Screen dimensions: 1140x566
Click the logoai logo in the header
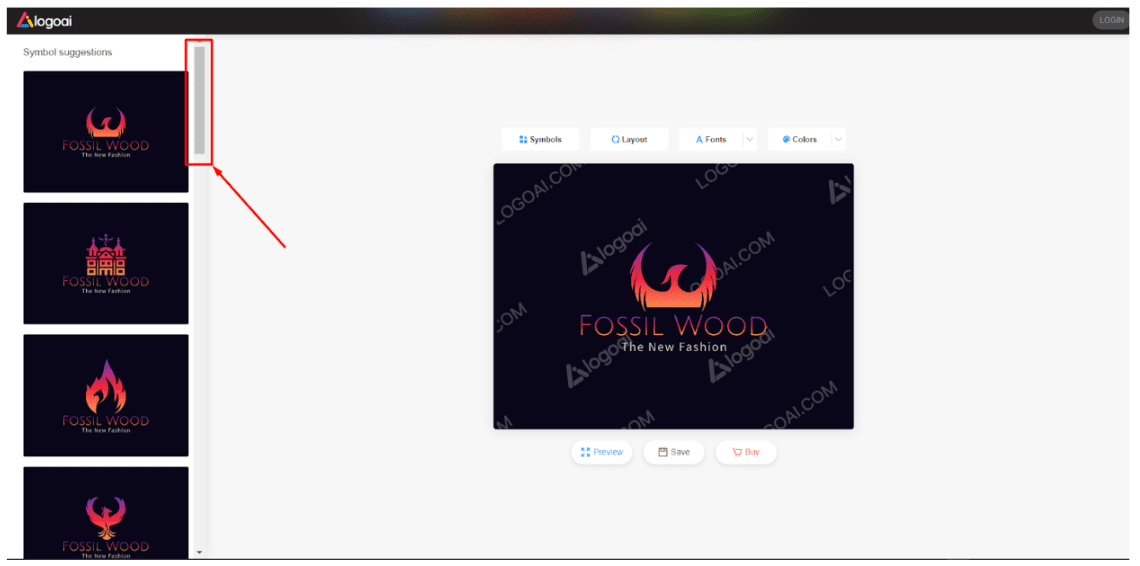pyautogui.click(x=44, y=20)
